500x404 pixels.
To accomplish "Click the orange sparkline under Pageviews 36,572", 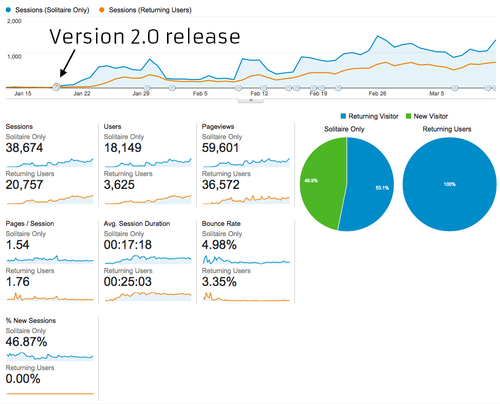I will pyautogui.click(x=246, y=200).
